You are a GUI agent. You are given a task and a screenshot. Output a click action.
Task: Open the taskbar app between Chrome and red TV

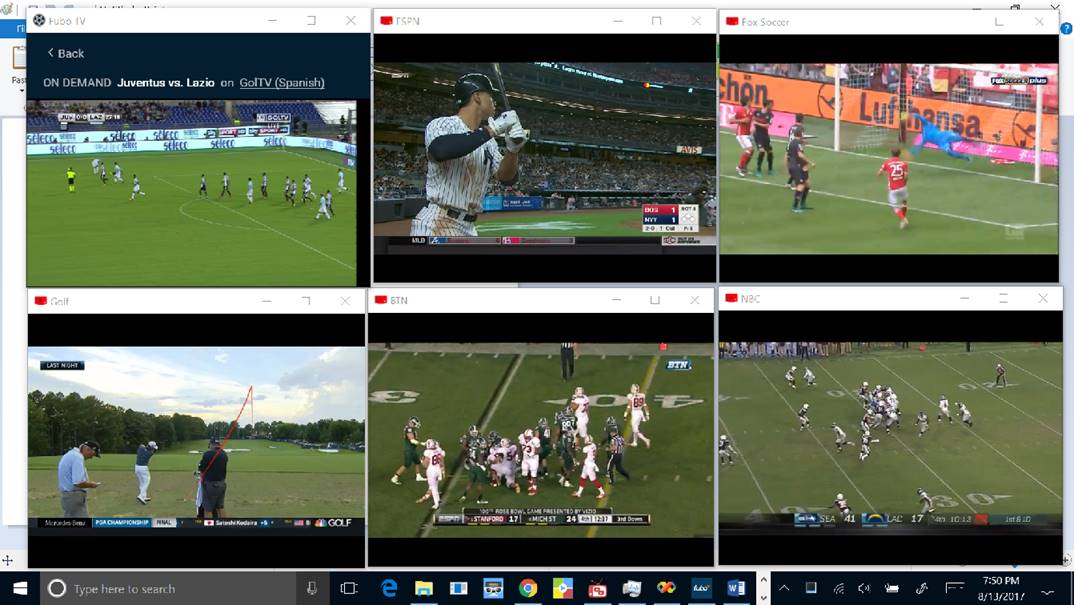click(562, 589)
